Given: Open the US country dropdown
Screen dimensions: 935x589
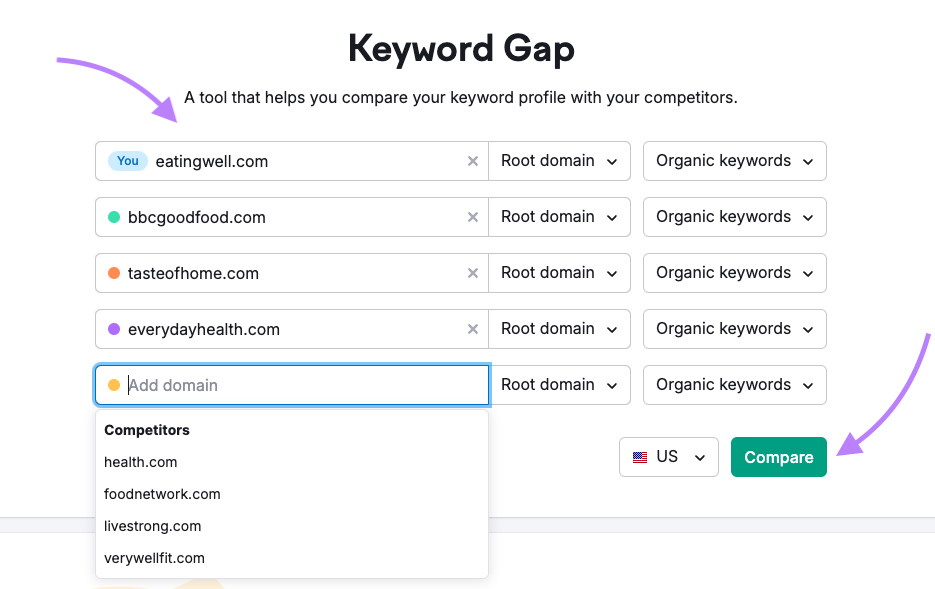Looking at the screenshot, I should point(668,457).
